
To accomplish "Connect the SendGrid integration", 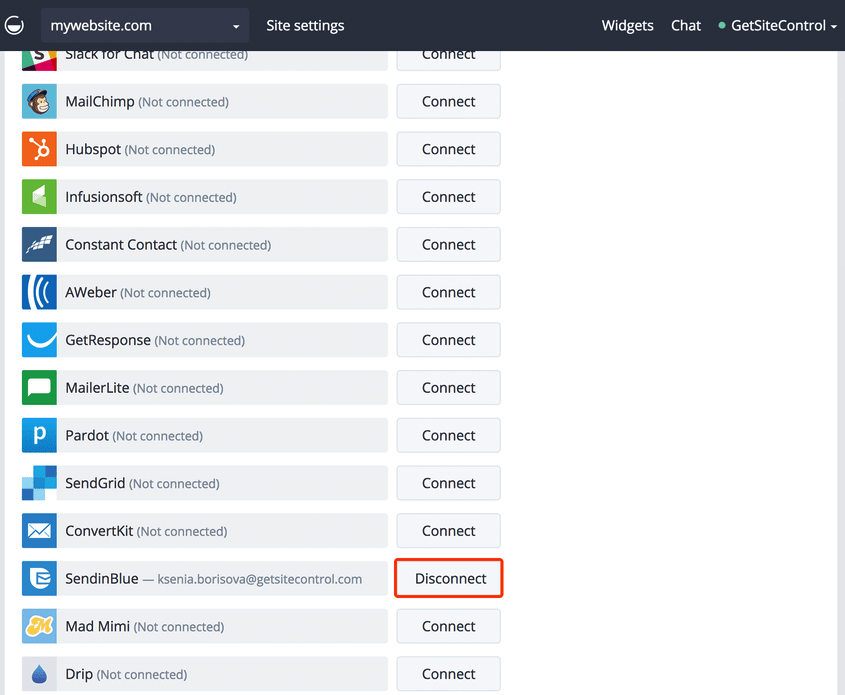I will coord(449,483).
